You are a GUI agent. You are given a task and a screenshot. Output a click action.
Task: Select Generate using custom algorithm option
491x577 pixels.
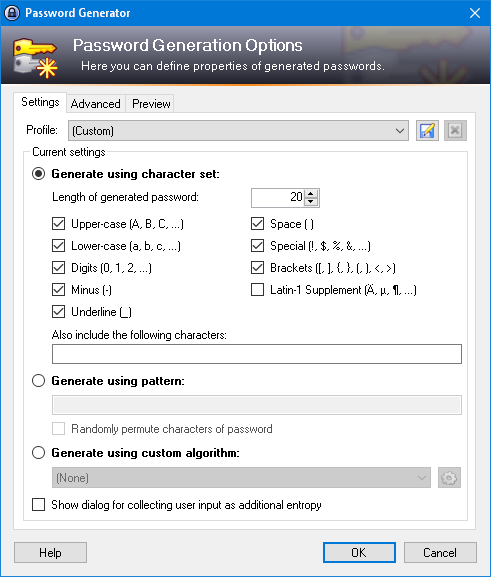pyautogui.click(x=39, y=453)
